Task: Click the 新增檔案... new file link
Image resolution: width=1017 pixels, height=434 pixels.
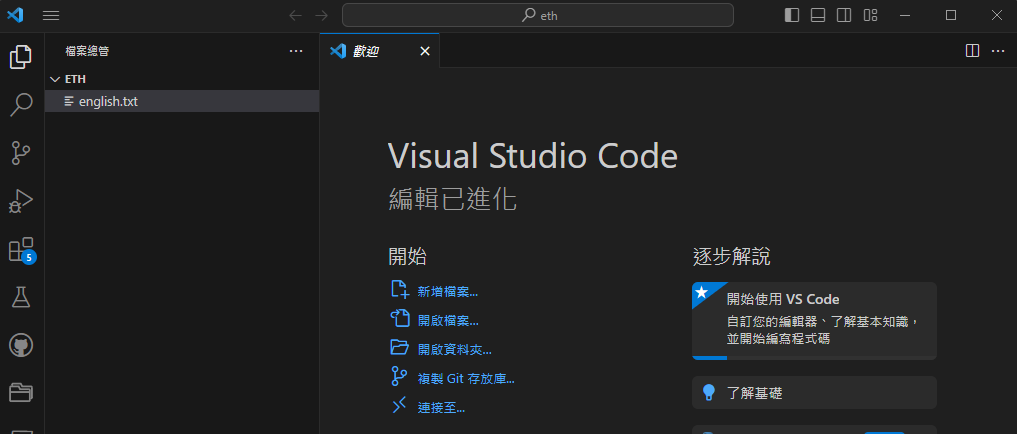Action: [x=448, y=292]
